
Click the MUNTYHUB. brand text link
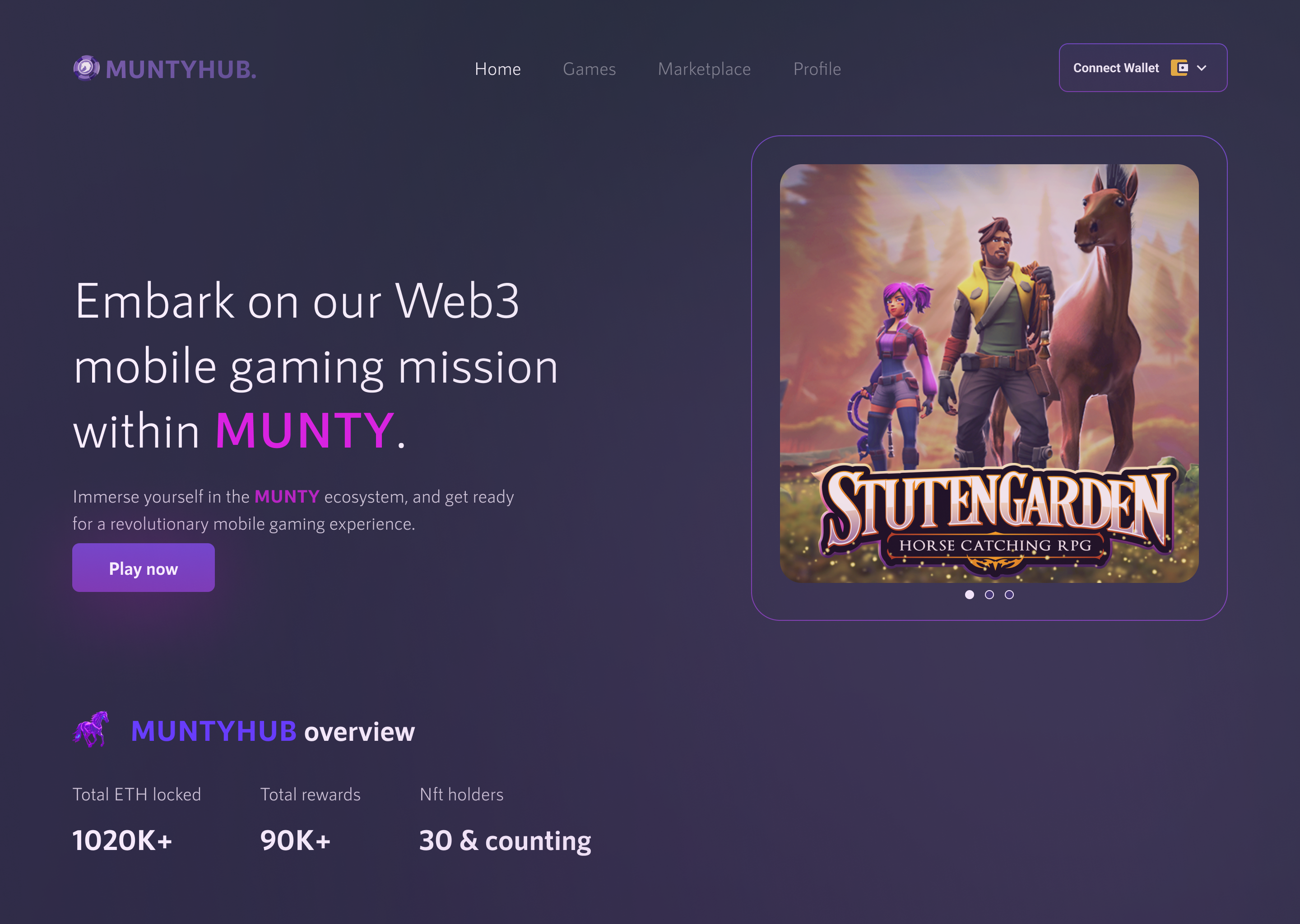pyautogui.click(x=181, y=69)
